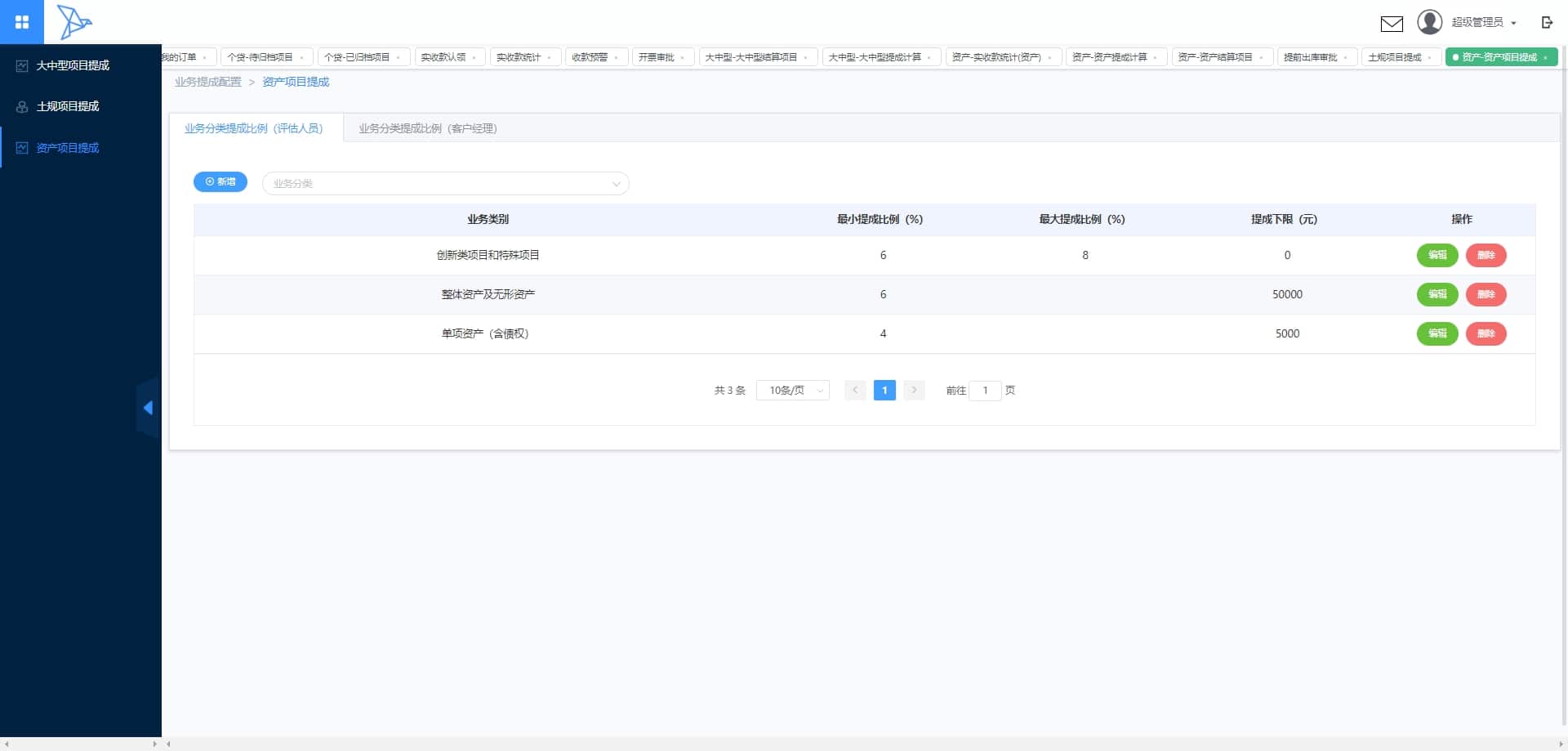Image resolution: width=1568 pixels, height=751 pixels.
Task: Select 业务分类提成比例 (客户经理) tab
Action: coord(428,128)
